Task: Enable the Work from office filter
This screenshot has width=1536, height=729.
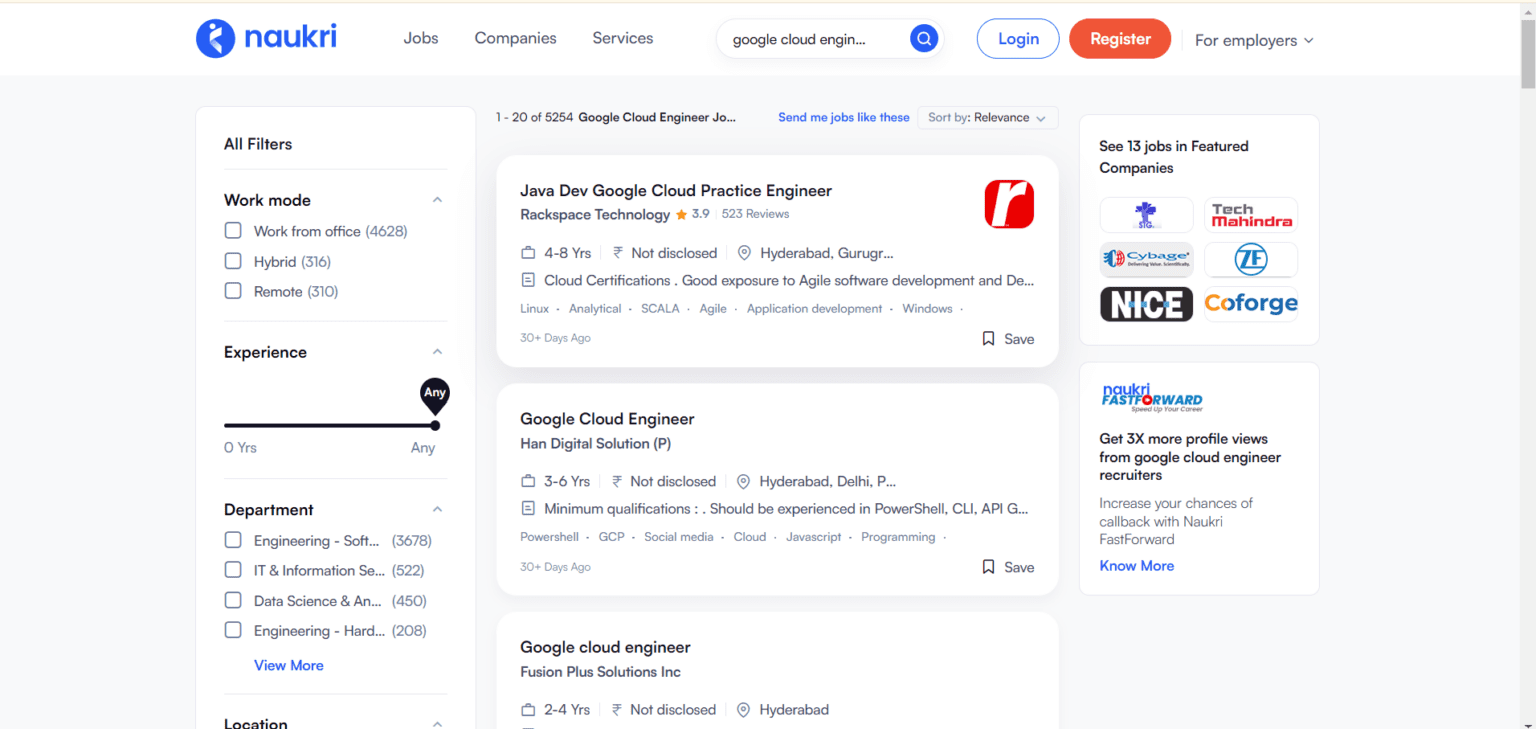Action: (x=232, y=230)
